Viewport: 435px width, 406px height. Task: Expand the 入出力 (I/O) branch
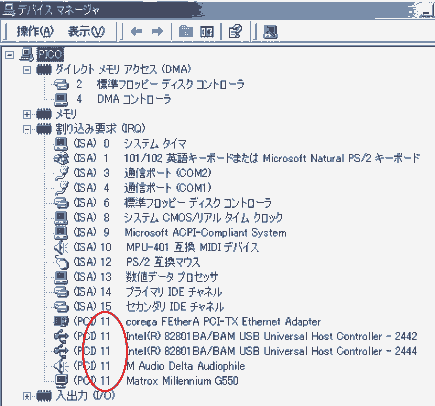pos(27,396)
